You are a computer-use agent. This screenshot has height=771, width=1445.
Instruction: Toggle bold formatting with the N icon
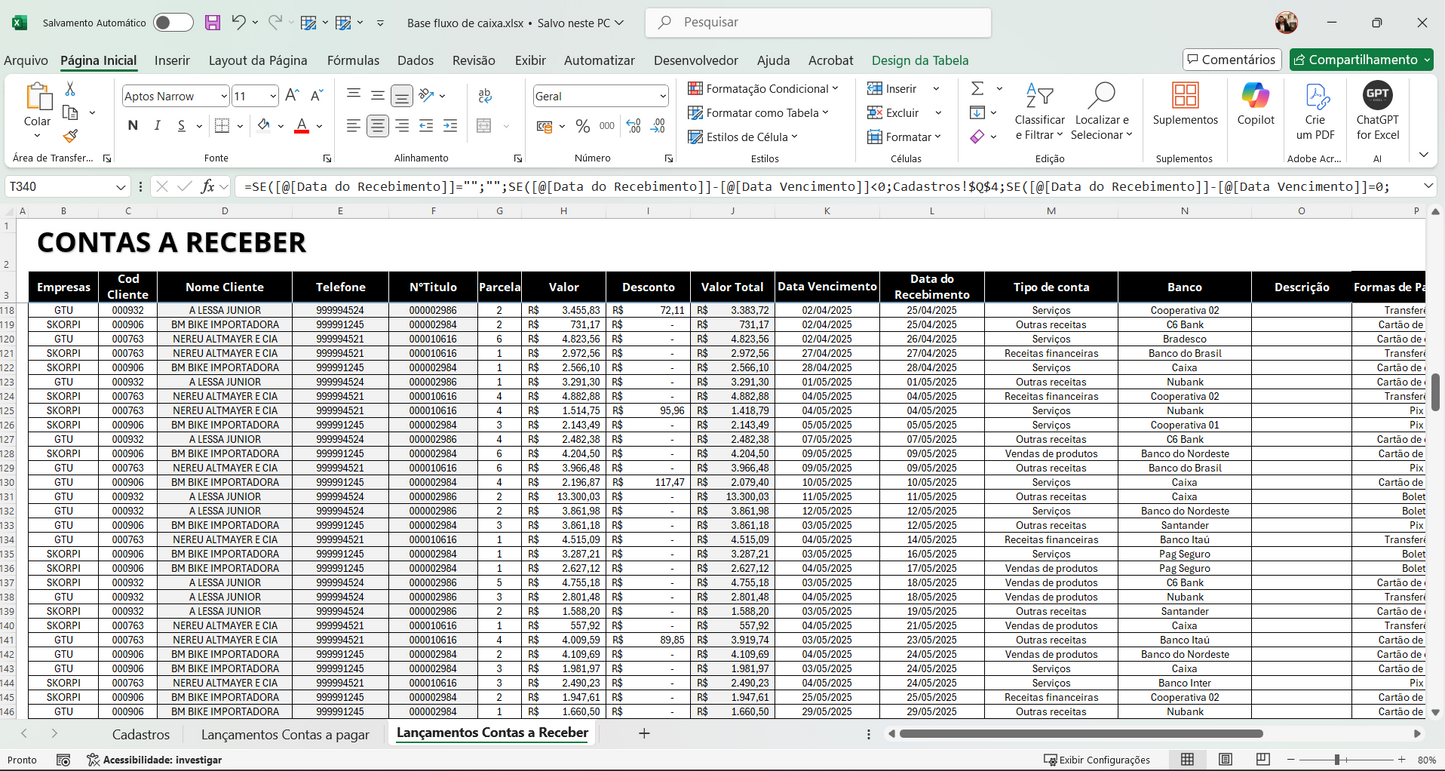[131, 126]
